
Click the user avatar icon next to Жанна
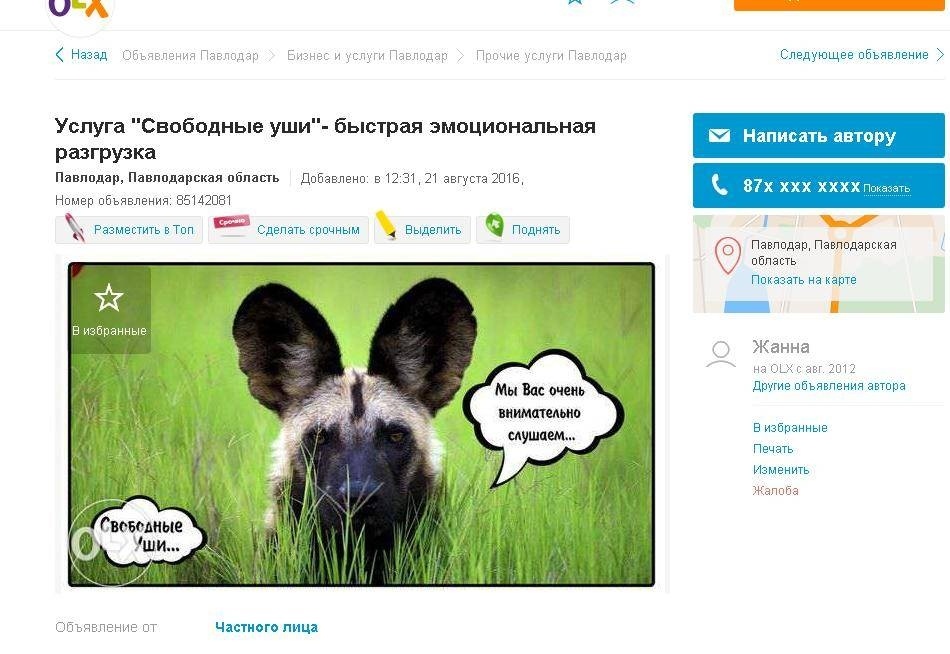click(721, 355)
